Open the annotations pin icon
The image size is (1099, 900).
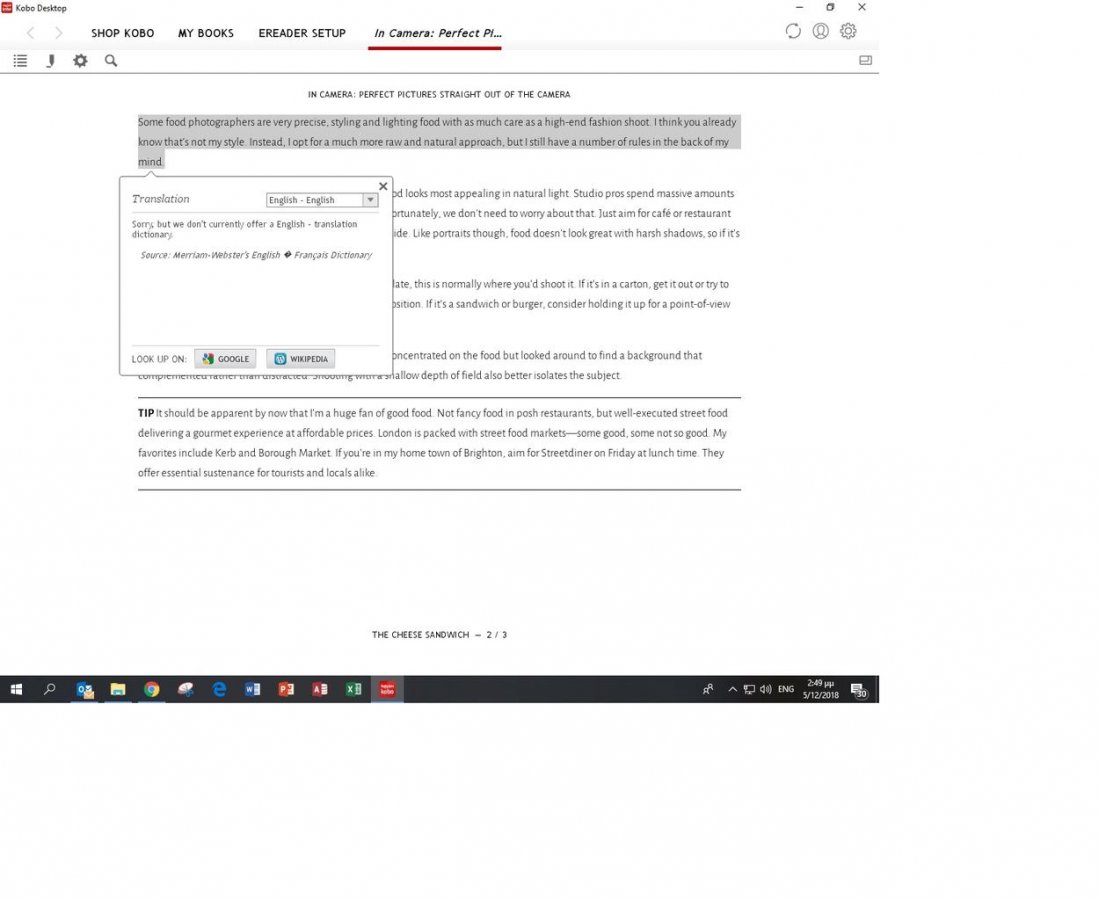point(50,61)
